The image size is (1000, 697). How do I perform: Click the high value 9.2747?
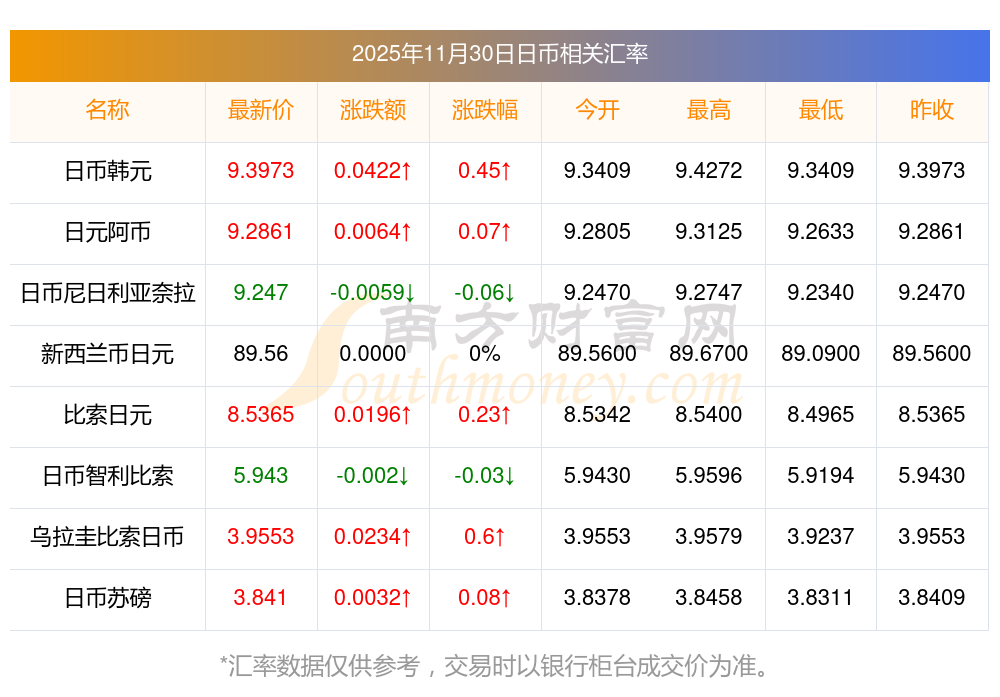click(x=709, y=292)
